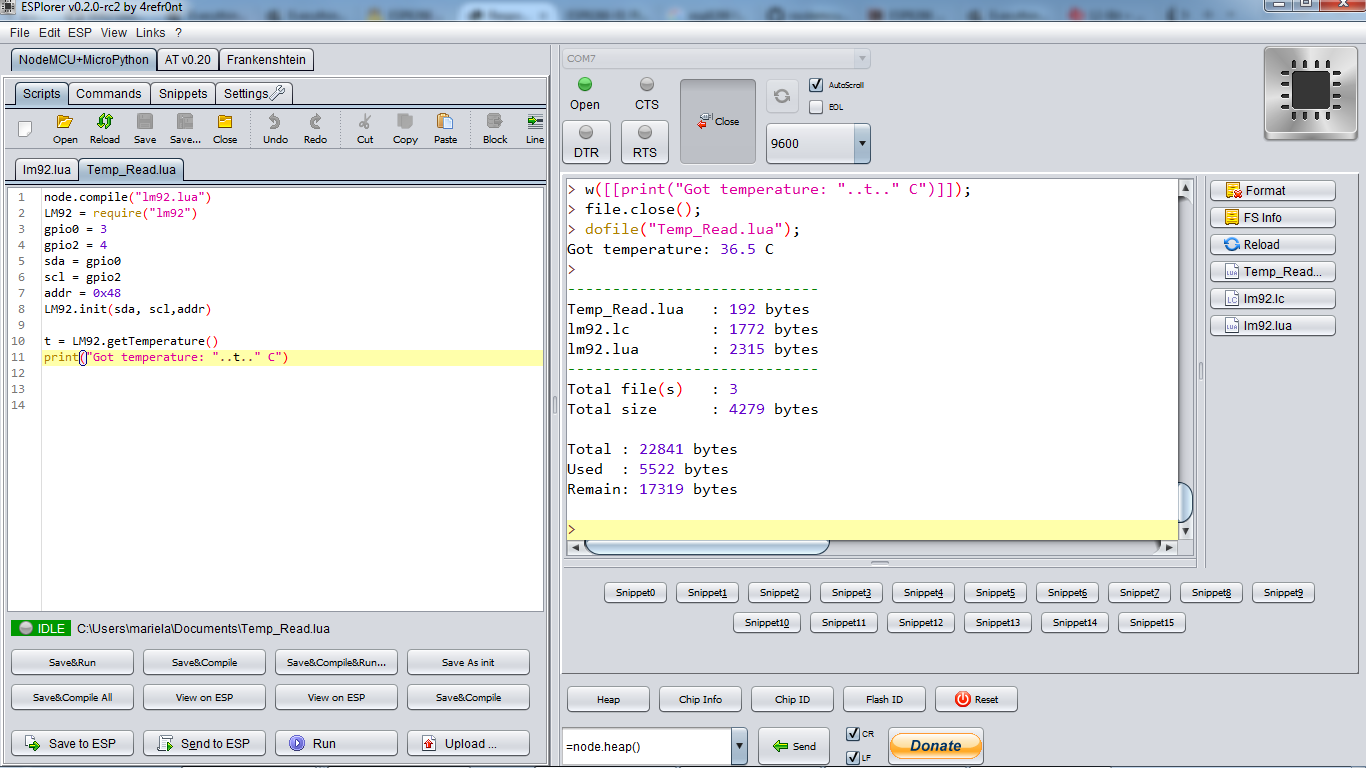The height and width of the screenshot is (768, 1366).
Task: Save the current script with Save icon
Action: [145, 129]
